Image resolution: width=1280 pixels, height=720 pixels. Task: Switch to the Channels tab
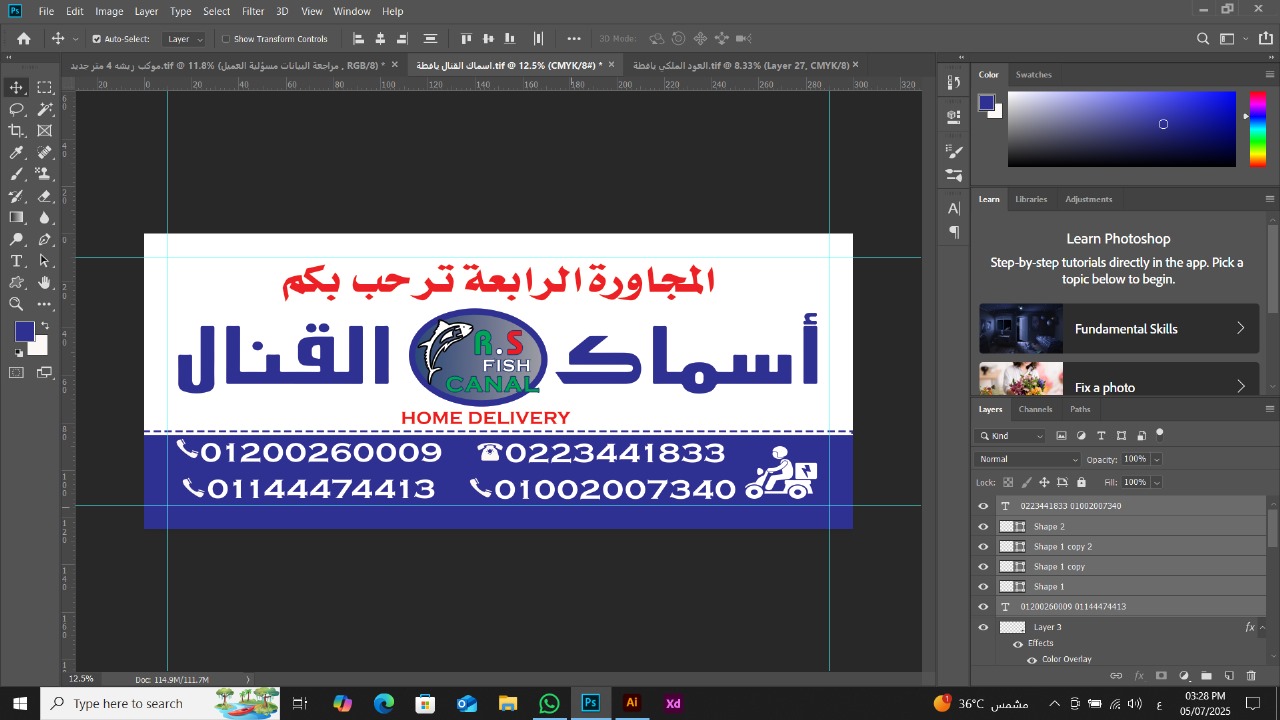[x=1035, y=409]
